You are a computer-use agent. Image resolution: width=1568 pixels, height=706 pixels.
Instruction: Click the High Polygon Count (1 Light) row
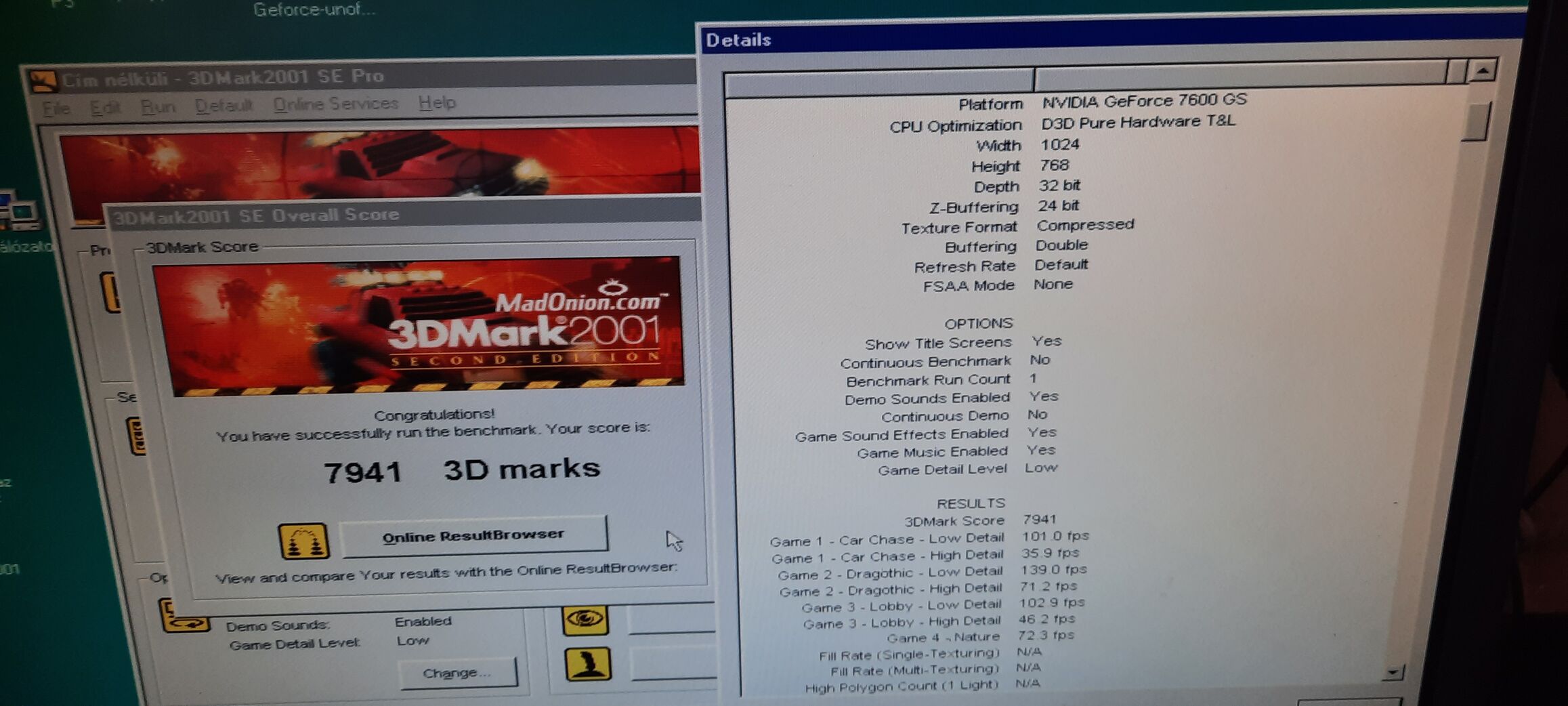click(923, 686)
